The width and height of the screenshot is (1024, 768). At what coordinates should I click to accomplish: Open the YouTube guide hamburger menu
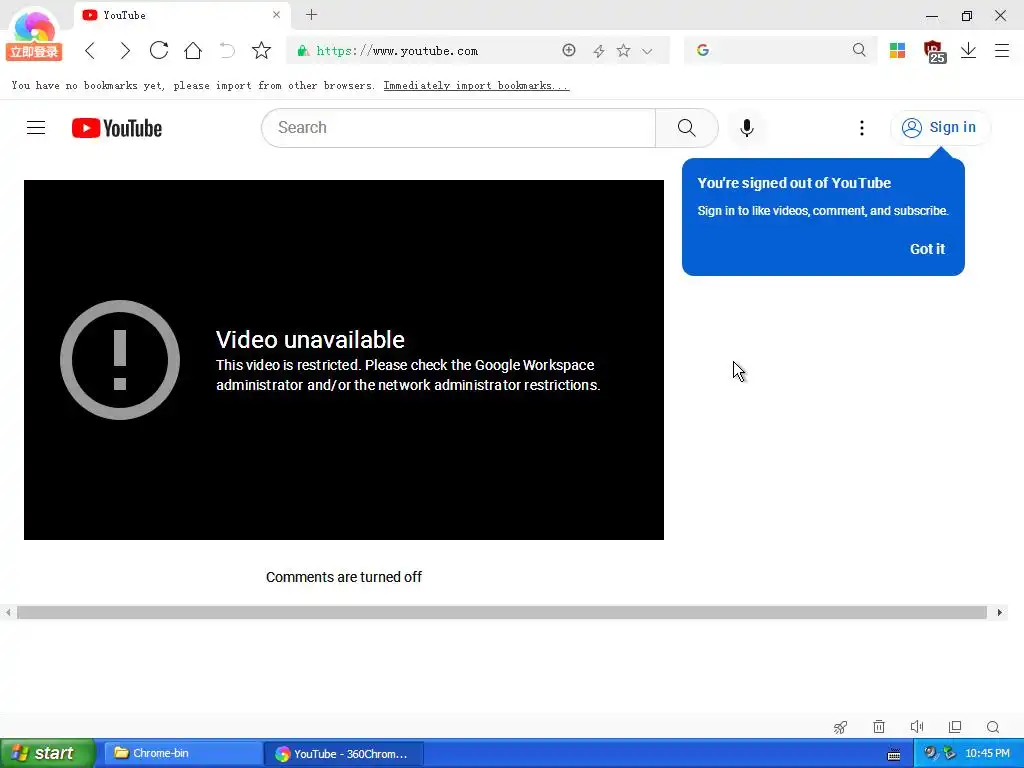(36, 127)
